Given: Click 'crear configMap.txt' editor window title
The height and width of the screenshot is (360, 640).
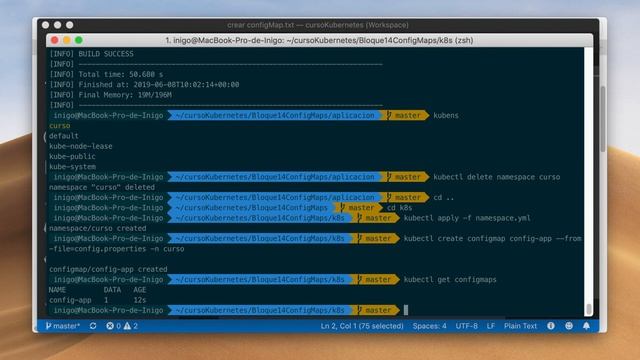Looking at the screenshot, I should pyautogui.click(x=318, y=25).
